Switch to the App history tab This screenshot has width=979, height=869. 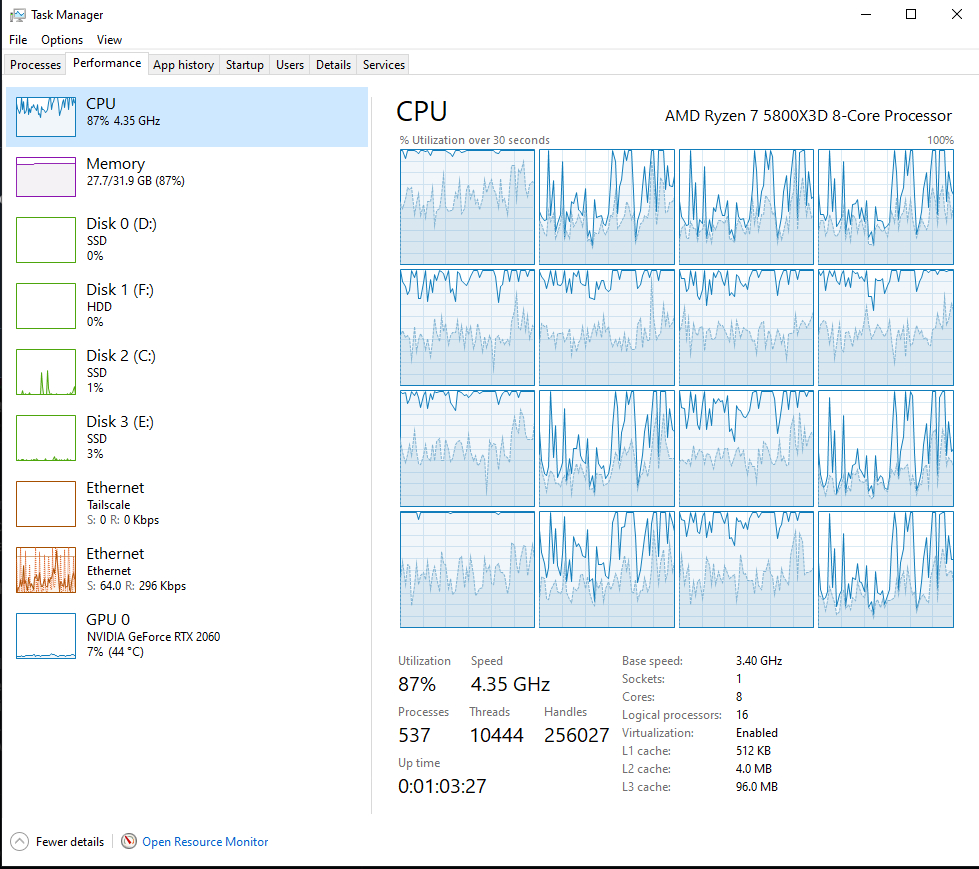pyautogui.click(x=183, y=65)
